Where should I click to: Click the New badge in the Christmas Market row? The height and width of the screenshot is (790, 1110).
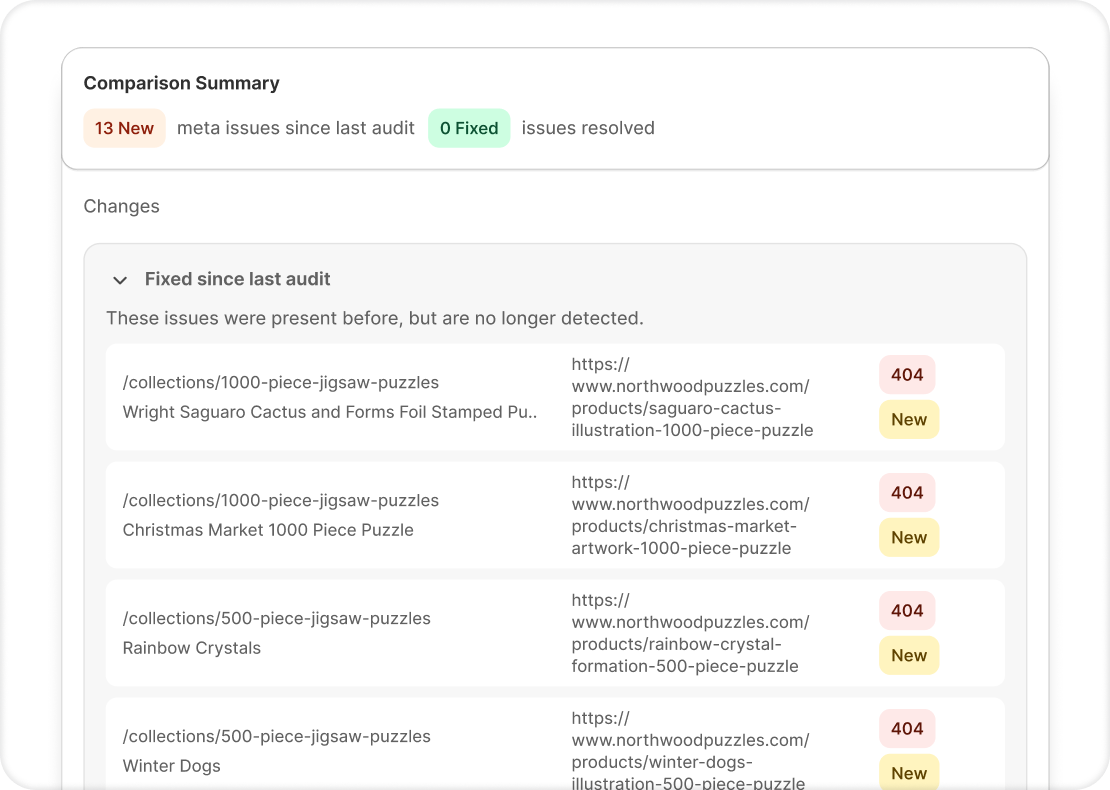pos(908,538)
